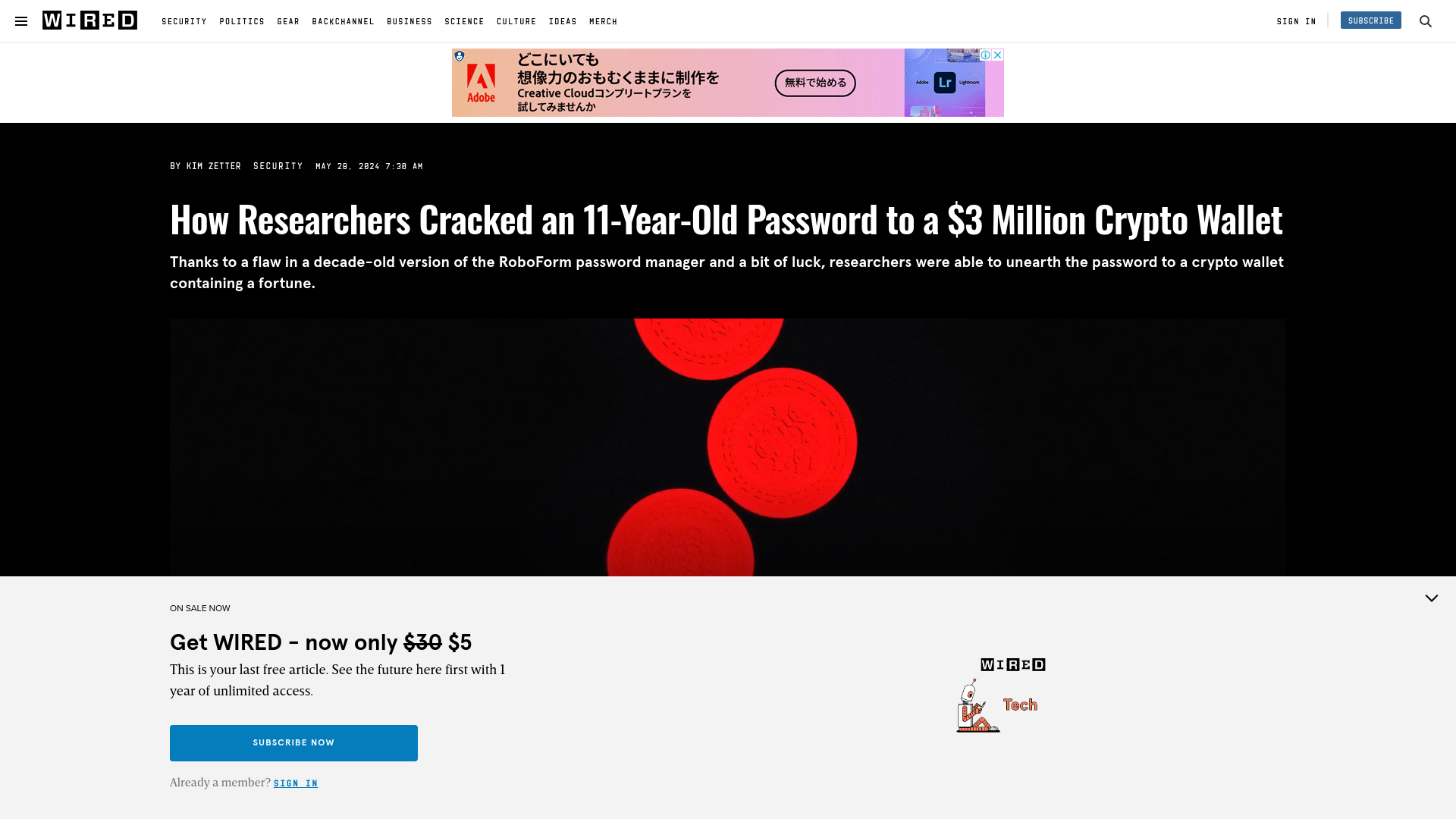Click the SUBSCRIBE NOW button
Screen dimensions: 1456x819
click(293, 742)
